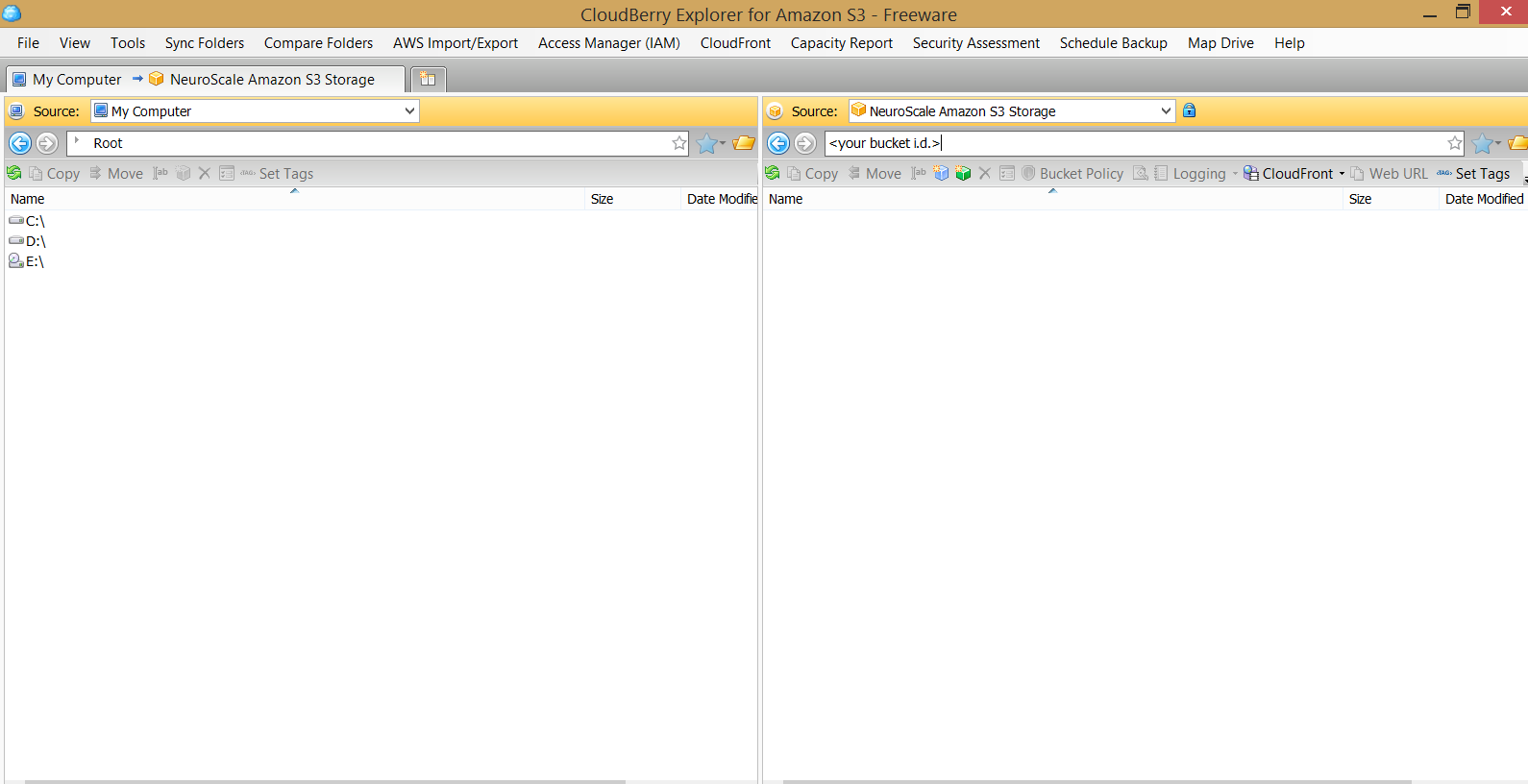Select the E:\ drive
This screenshot has width=1528, height=784.
coord(27,261)
